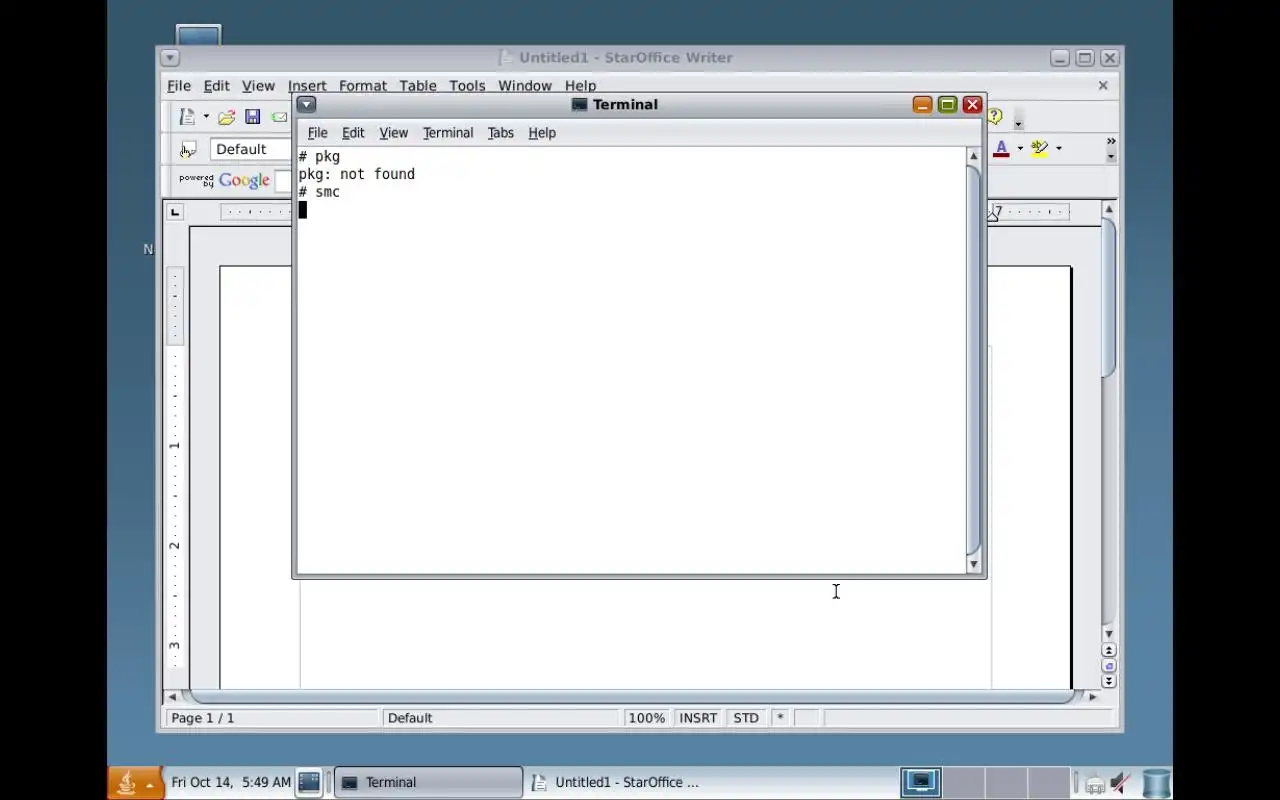Click the 100% zoom status field
Viewport: 1280px width, 800px height.
point(647,718)
